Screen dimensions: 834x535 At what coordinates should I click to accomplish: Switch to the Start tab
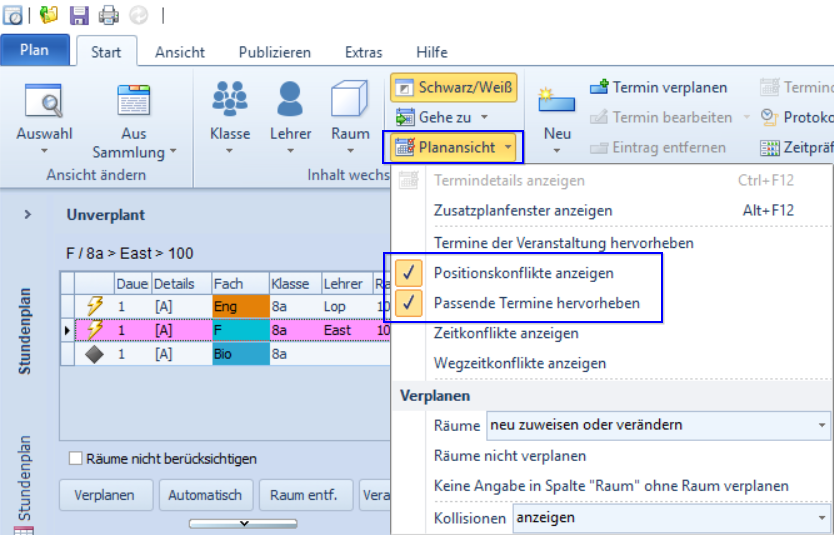point(106,52)
